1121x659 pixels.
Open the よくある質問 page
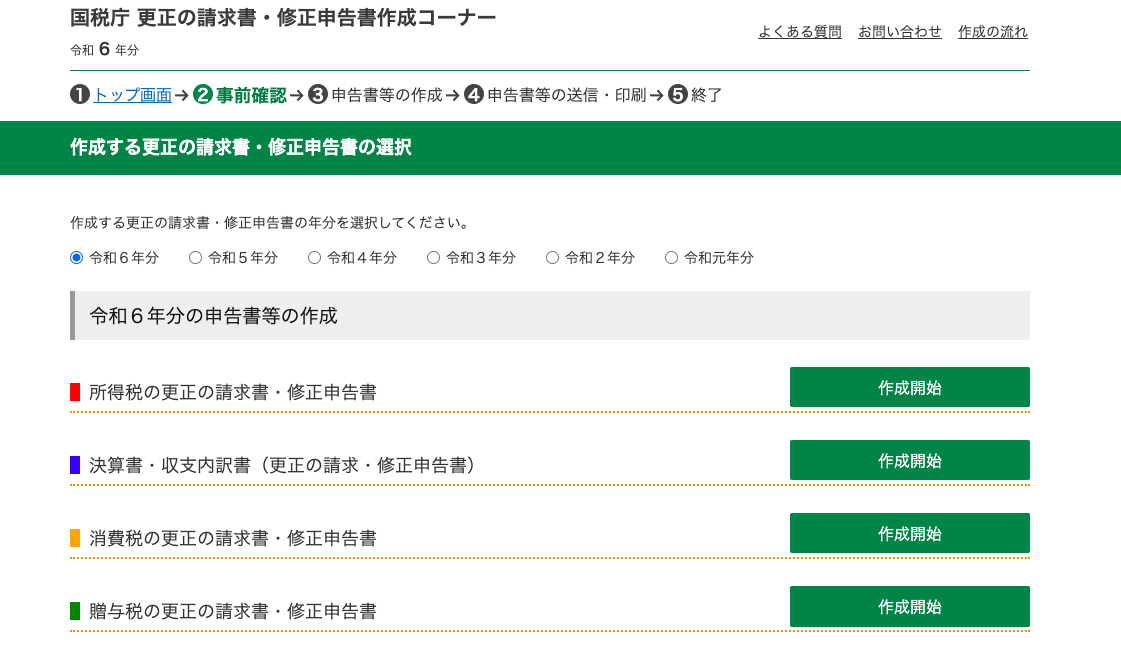(x=799, y=31)
